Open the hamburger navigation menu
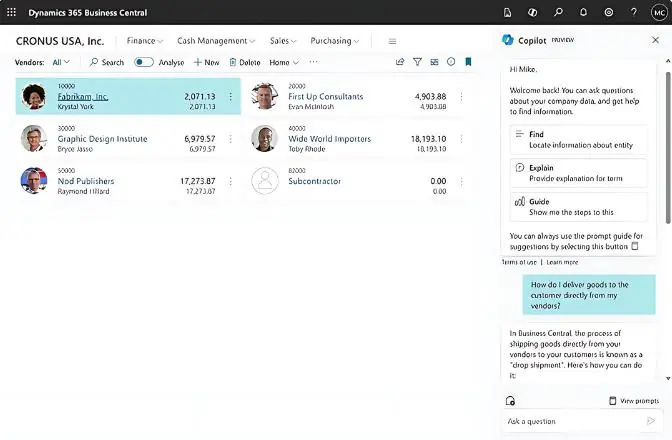 [x=392, y=41]
